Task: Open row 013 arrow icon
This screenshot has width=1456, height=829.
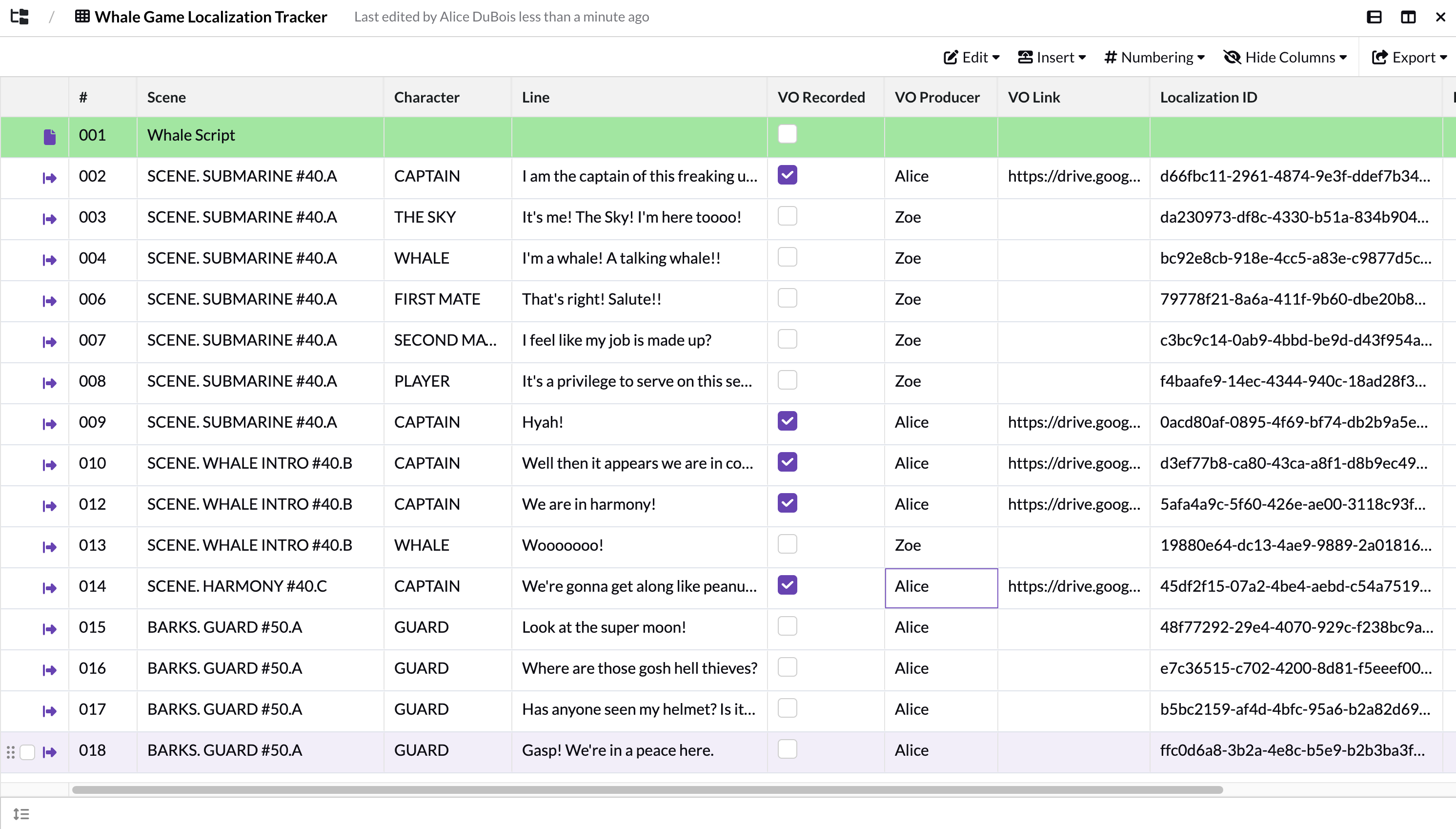Action: 49,547
